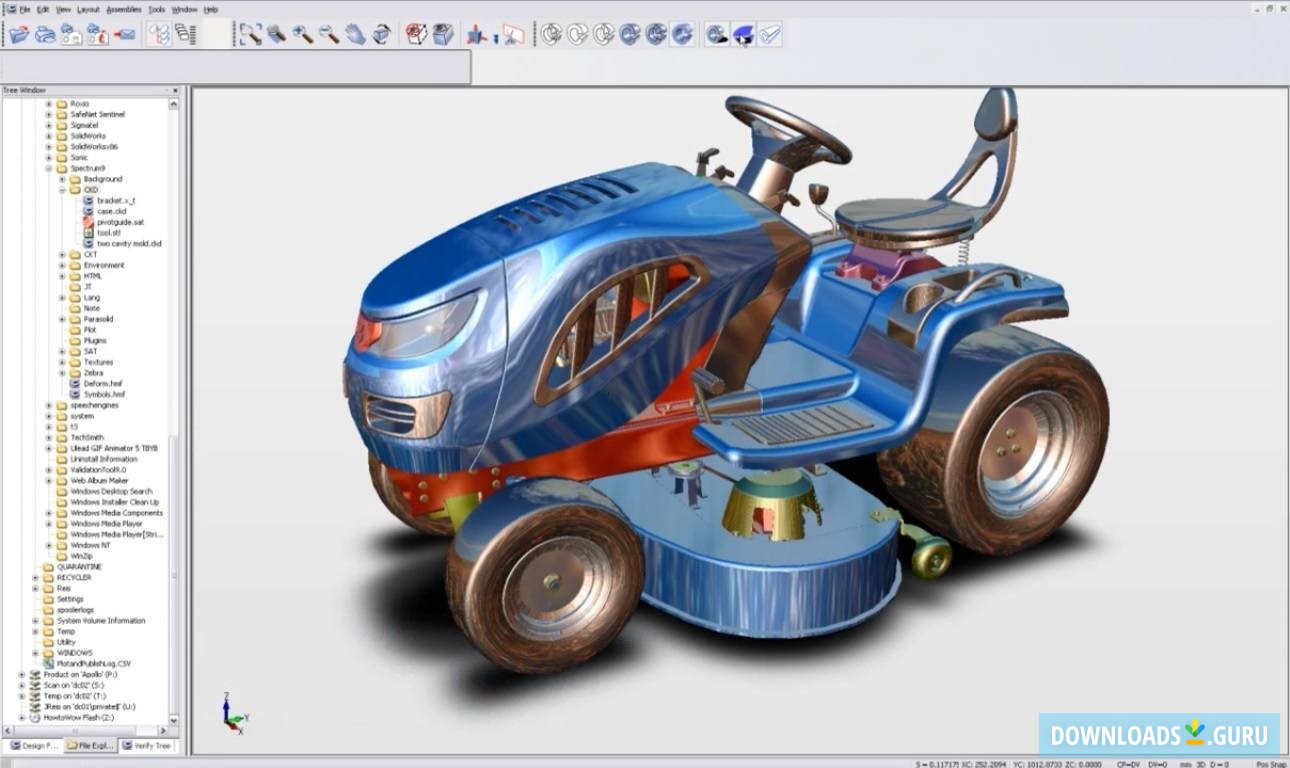Select the Symbols.hmf file
The width and height of the screenshot is (1290, 768).
[x=103, y=394]
